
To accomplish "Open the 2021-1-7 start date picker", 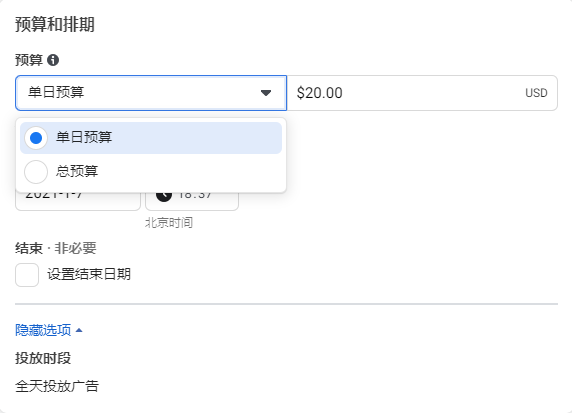I will point(78,201).
